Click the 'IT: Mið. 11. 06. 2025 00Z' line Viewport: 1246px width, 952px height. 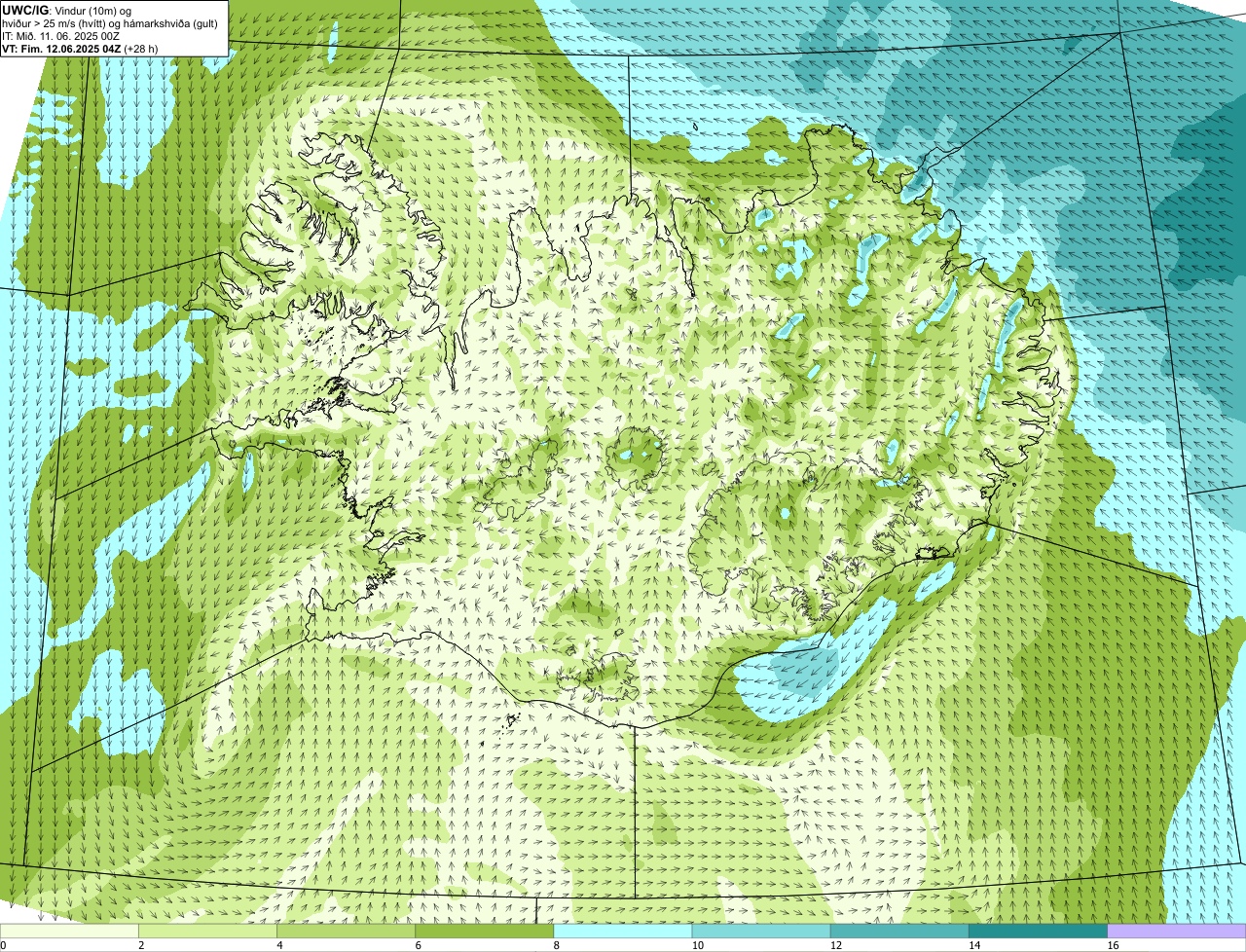(x=61, y=36)
